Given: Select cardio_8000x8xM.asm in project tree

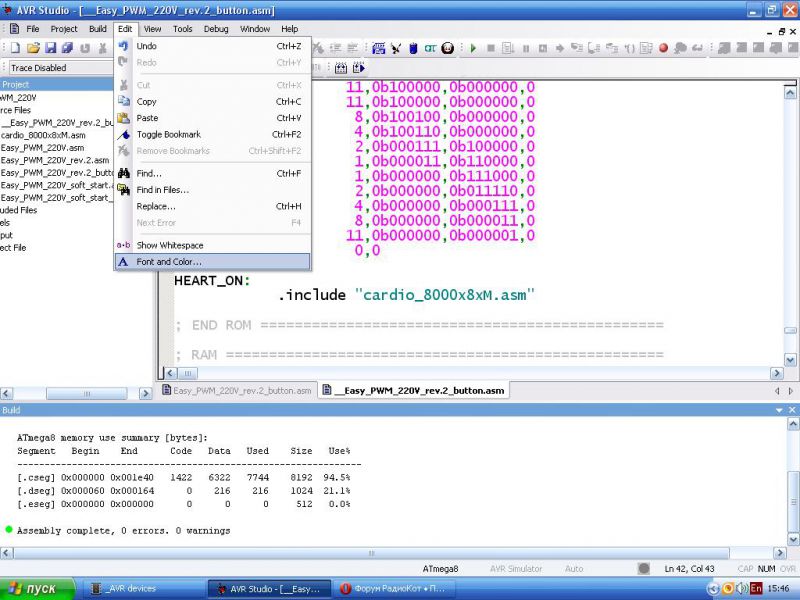Looking at the screenshot, I should [43, 135].
